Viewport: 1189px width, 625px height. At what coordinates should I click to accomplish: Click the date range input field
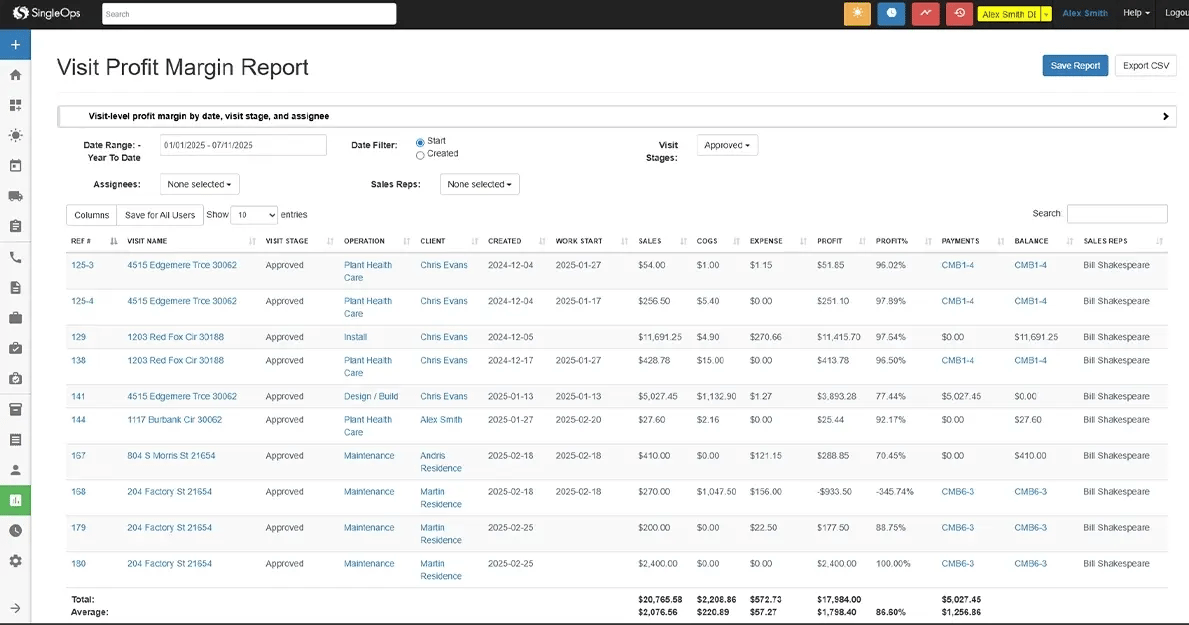click(x=243, y=145)
